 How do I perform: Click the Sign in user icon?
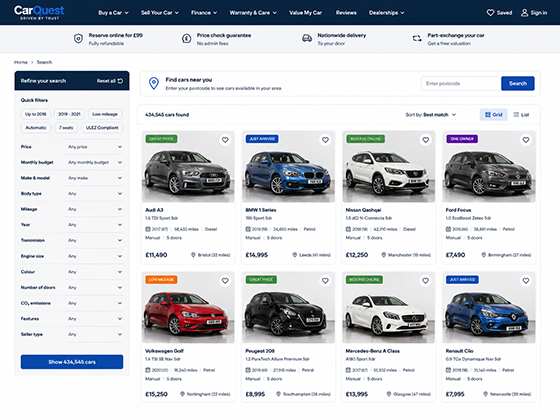[524, 13]
